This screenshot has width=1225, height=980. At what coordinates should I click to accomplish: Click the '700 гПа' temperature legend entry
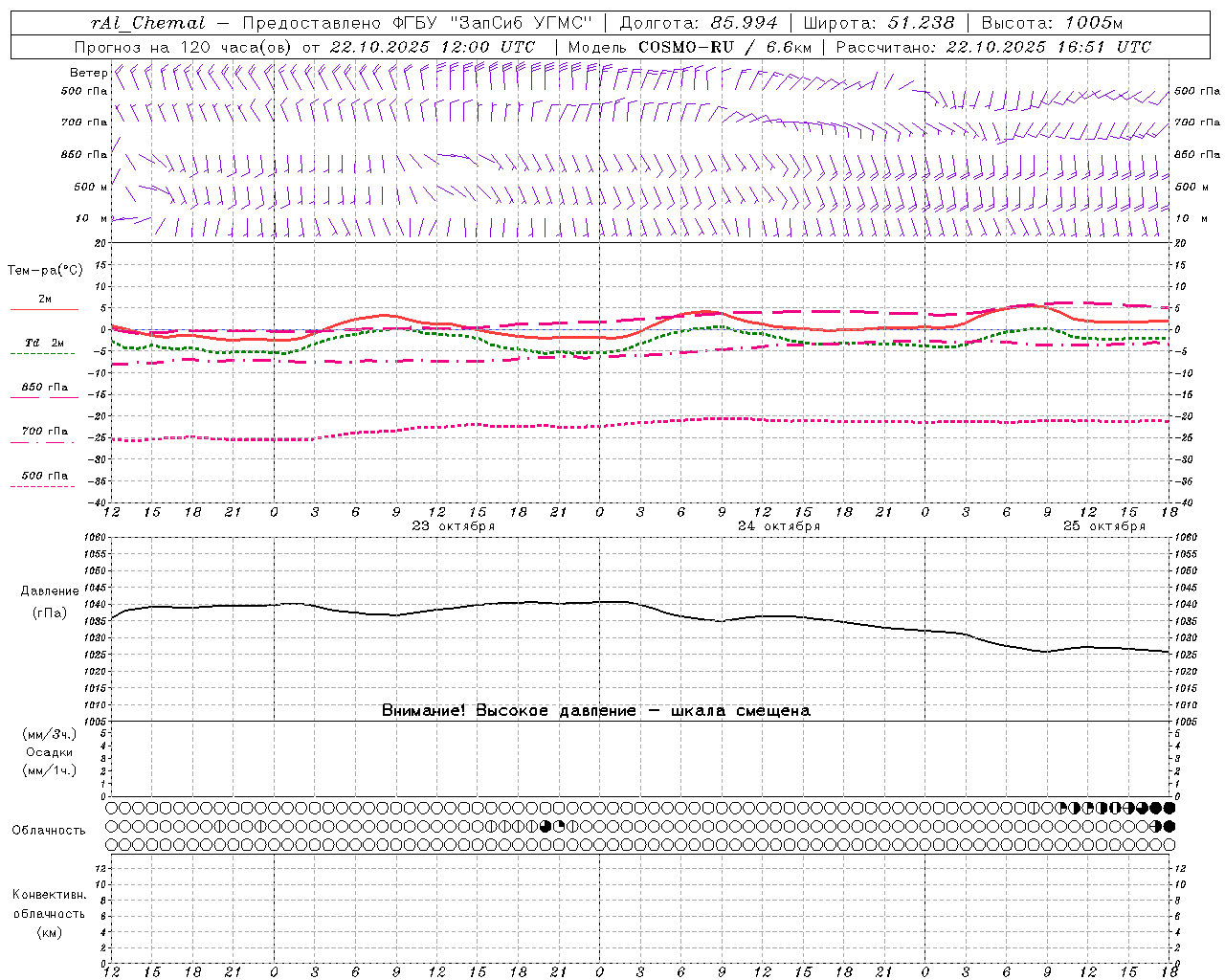click(x=45, y=432)
